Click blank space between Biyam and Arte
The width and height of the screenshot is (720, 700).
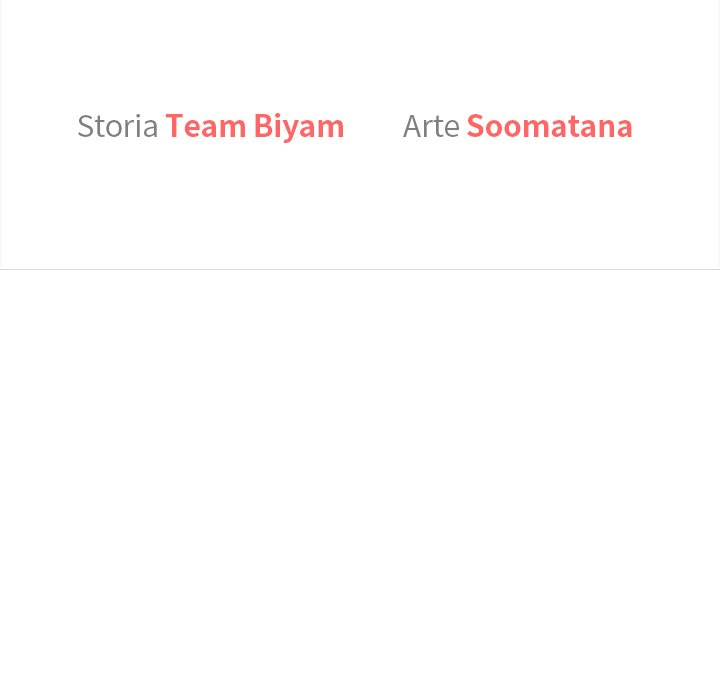pyautogui.click(x=374, y=126)
